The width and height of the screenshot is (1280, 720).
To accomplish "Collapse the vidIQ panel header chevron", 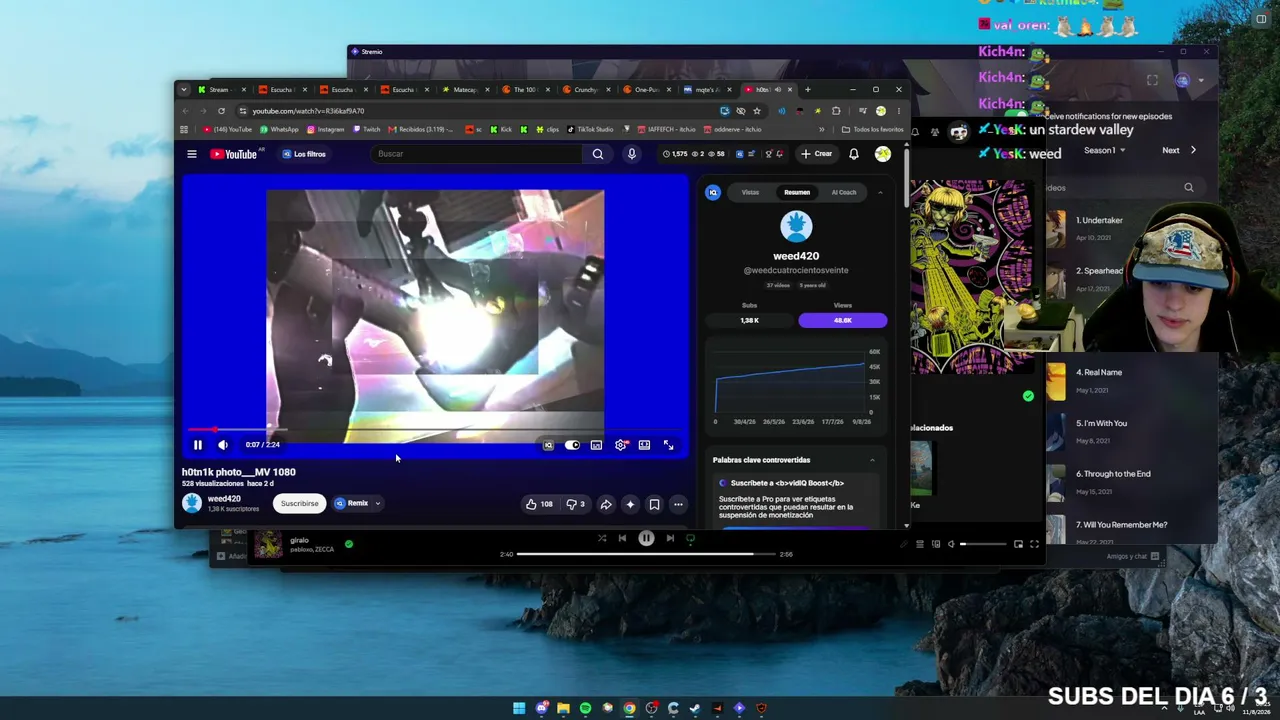I will tap(880, 192).
